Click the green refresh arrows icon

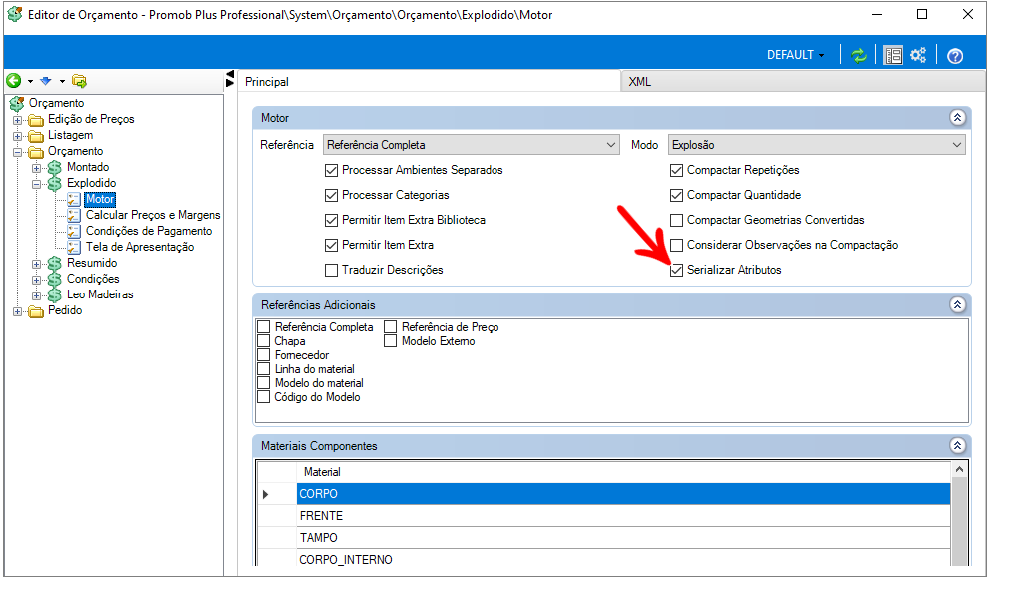click(859, 55)
